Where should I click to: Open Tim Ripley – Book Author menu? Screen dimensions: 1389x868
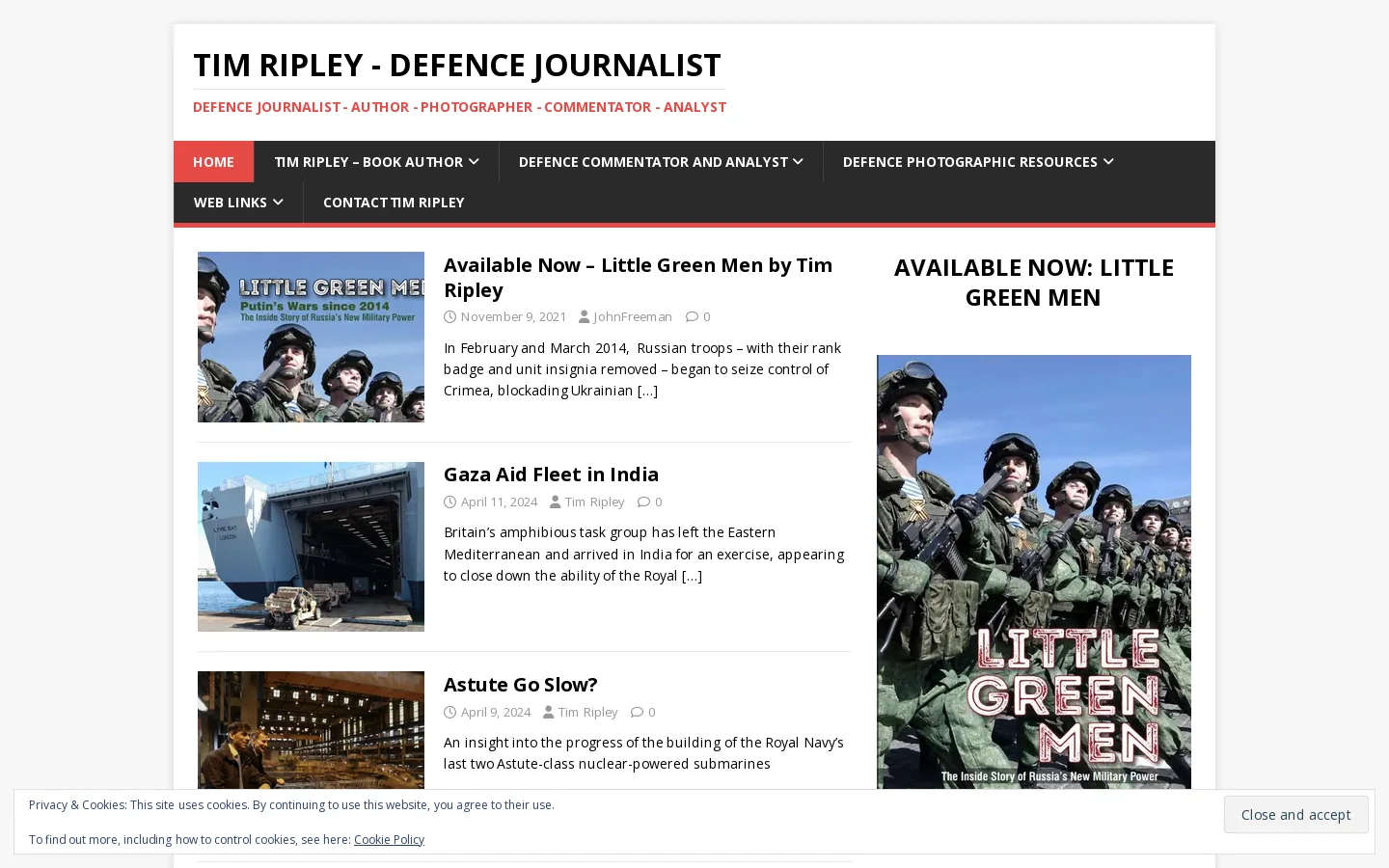(x=376, y=162)
